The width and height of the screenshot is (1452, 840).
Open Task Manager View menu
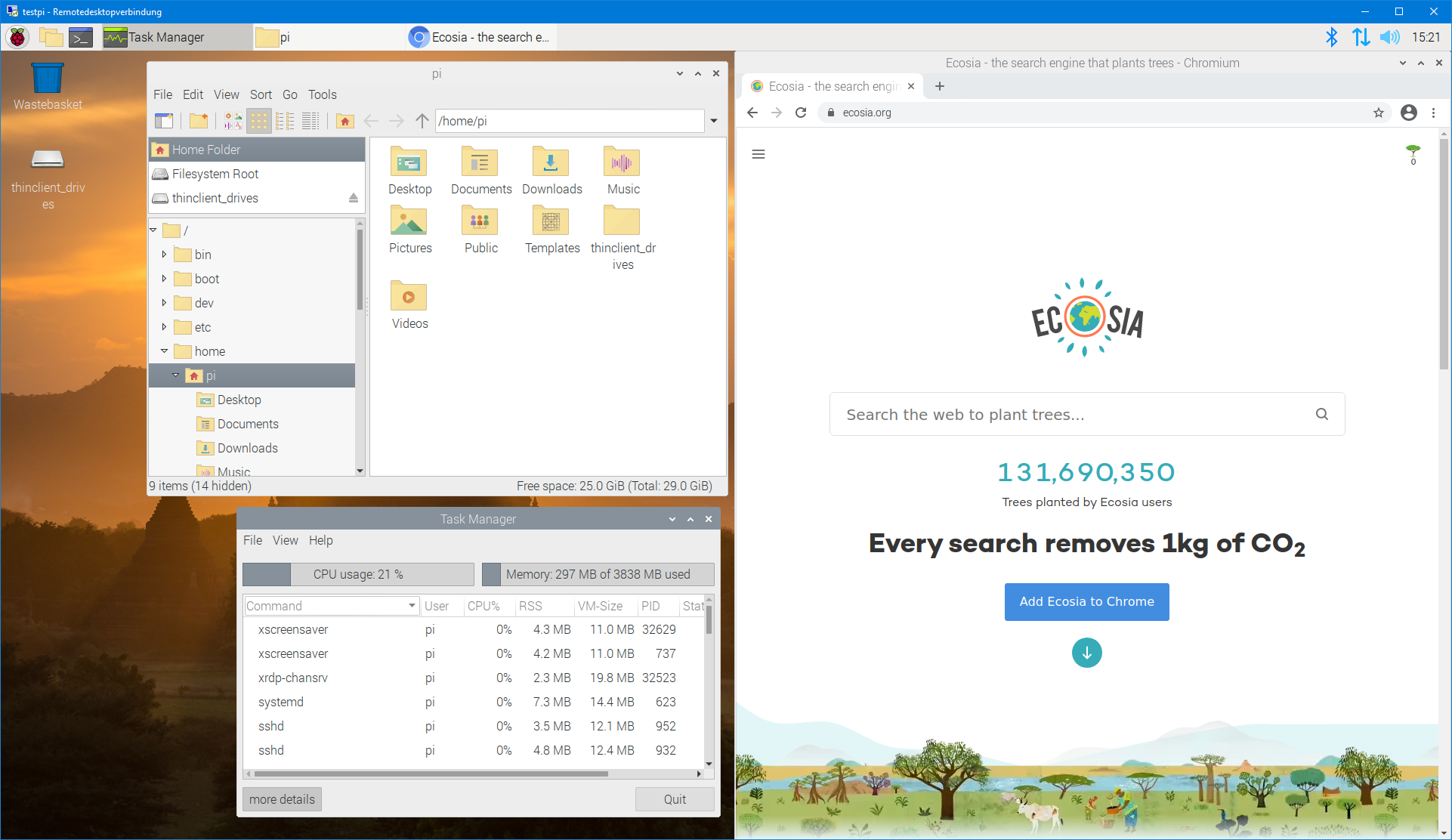click(285, 540)
